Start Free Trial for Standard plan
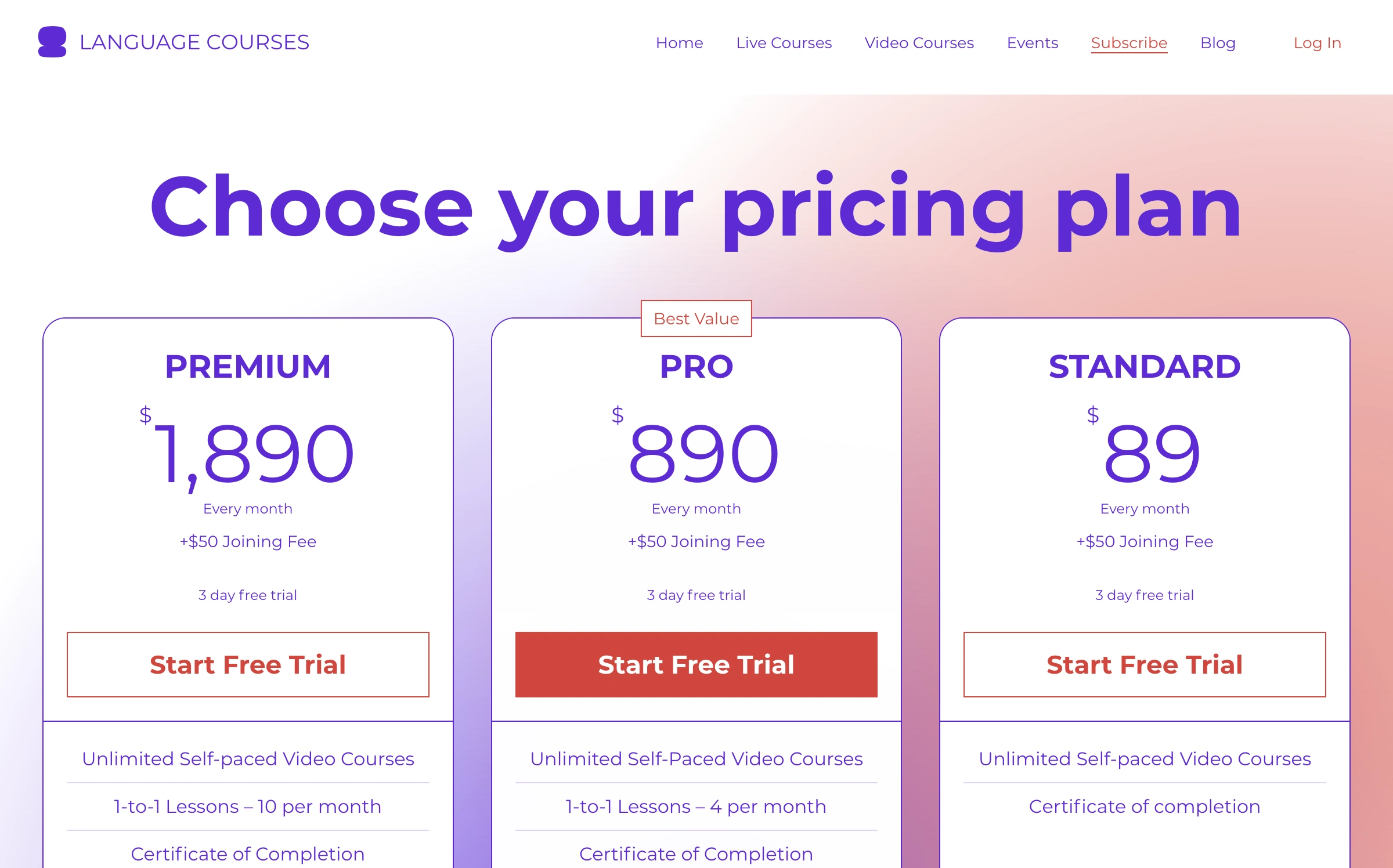 [x=1144, y=664]
